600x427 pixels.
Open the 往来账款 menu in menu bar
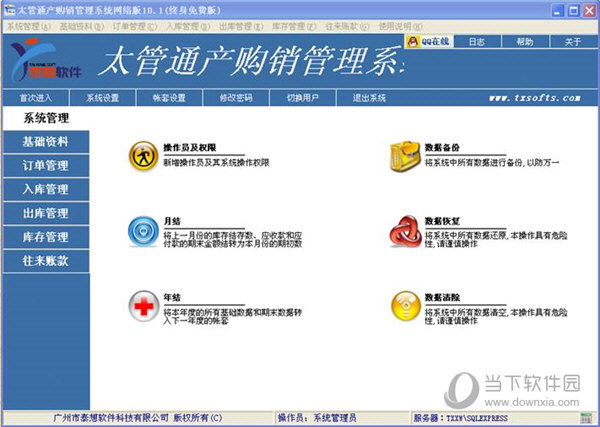coord(347,26)
